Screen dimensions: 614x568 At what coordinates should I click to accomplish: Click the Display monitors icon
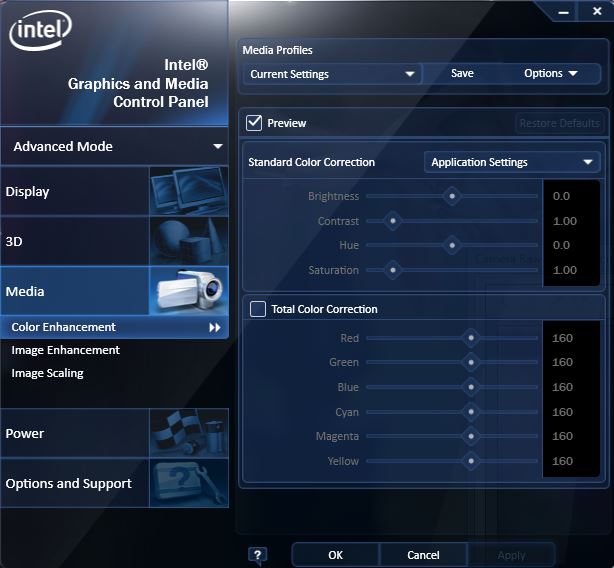(189, 191)
